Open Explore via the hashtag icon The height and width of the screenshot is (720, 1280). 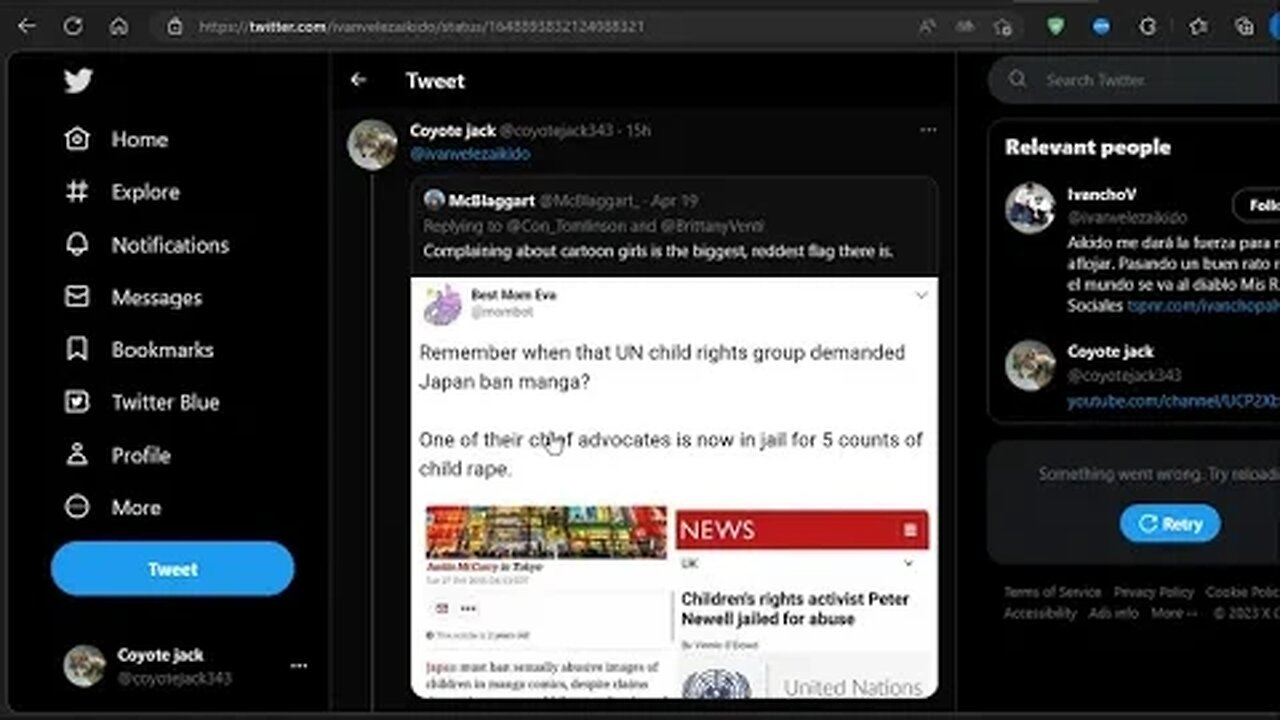point(77,192)
